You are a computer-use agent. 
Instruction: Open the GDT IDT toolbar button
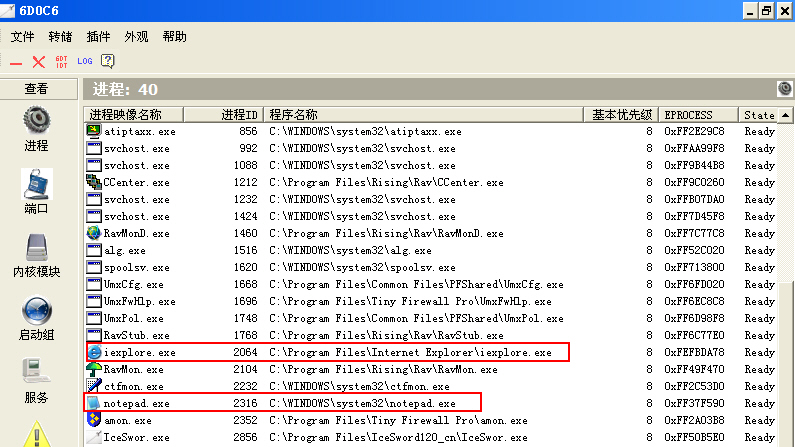coord(61,62)
